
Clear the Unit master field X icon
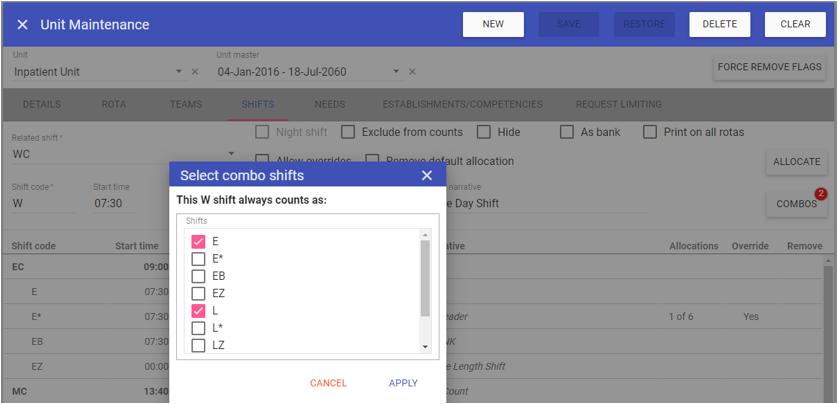tap(412, 72)
